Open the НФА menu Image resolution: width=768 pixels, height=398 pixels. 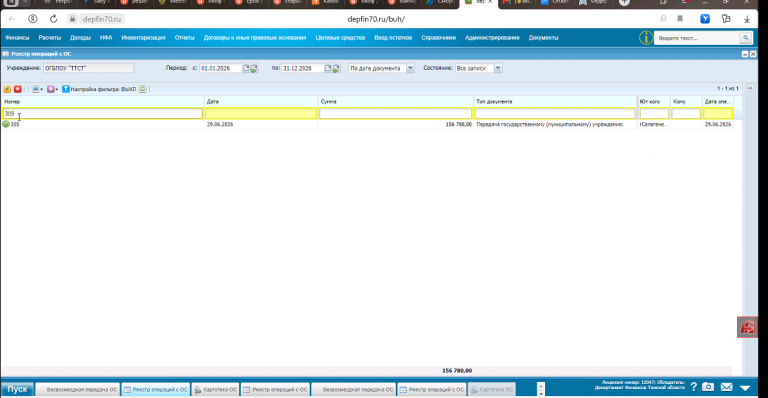coord(106,38)
